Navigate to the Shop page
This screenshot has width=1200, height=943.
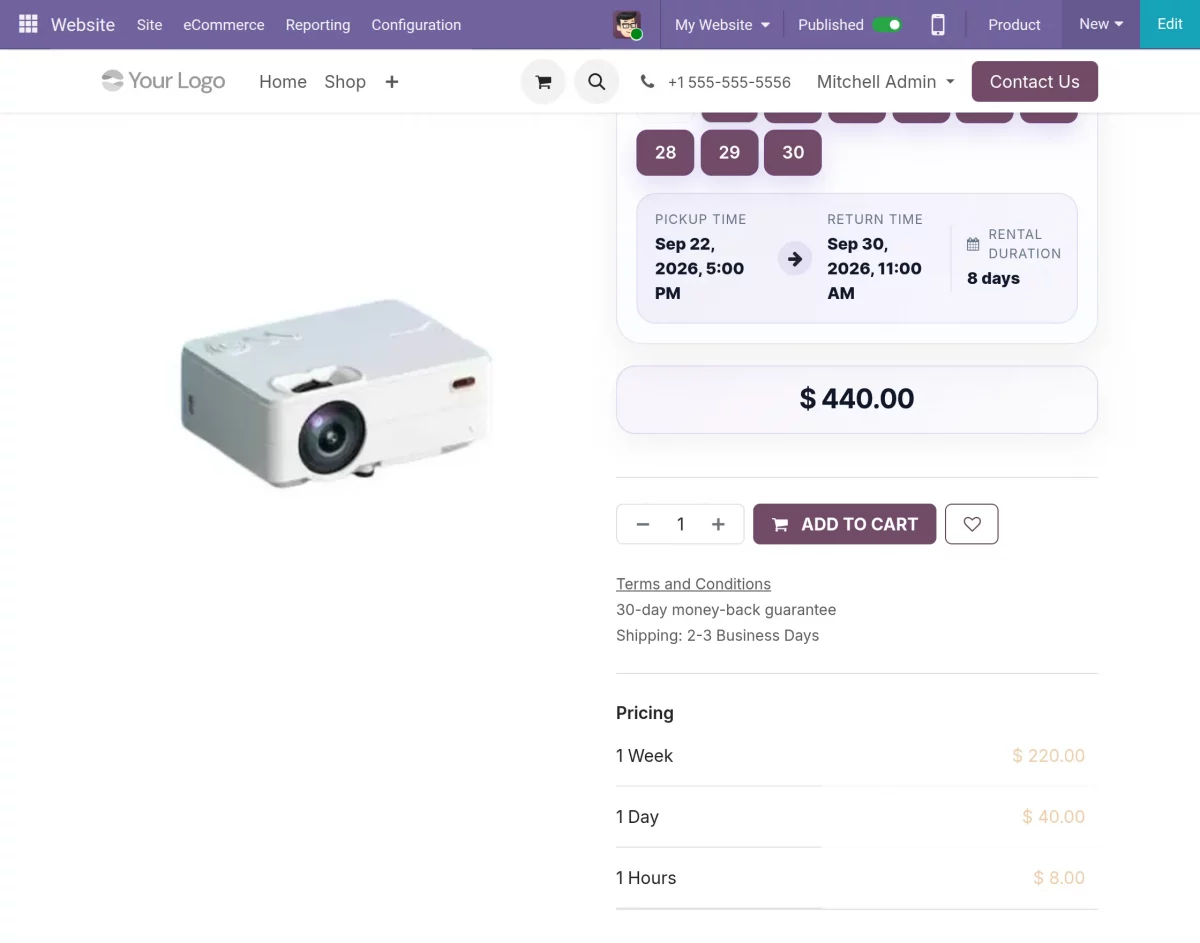(x=345, y=82)
